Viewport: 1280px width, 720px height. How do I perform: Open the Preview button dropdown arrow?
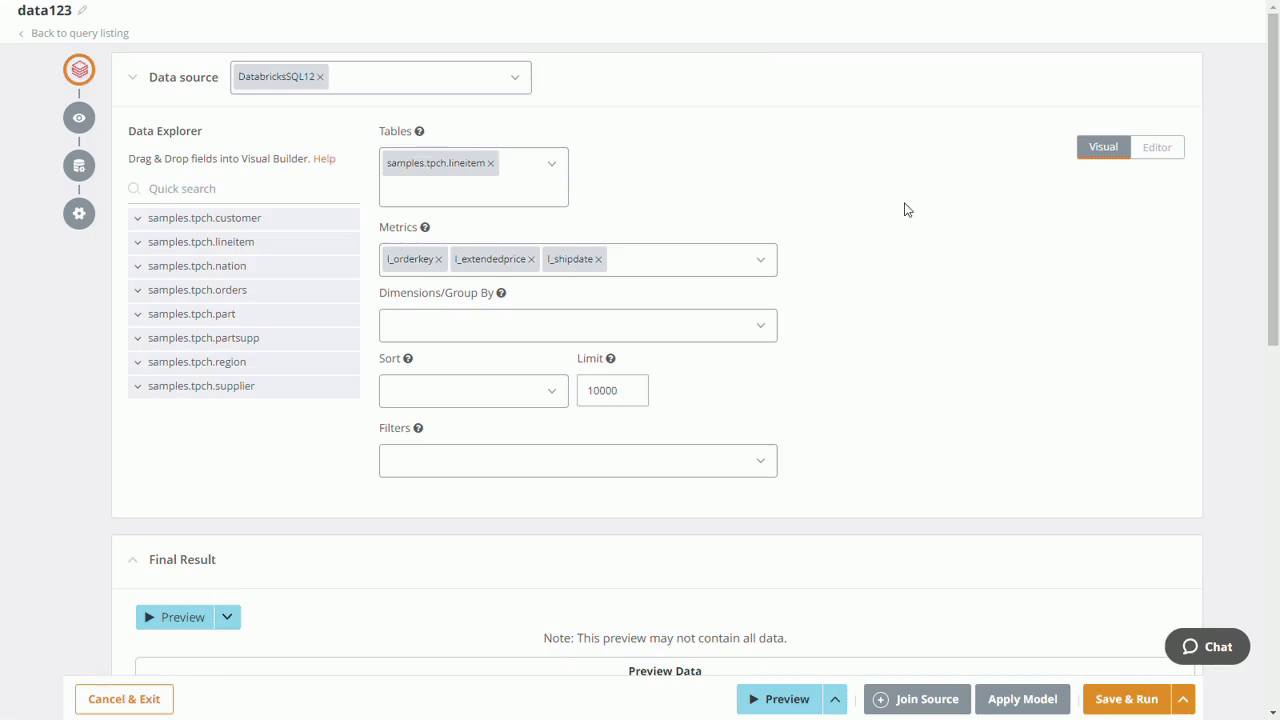[227, 617]
